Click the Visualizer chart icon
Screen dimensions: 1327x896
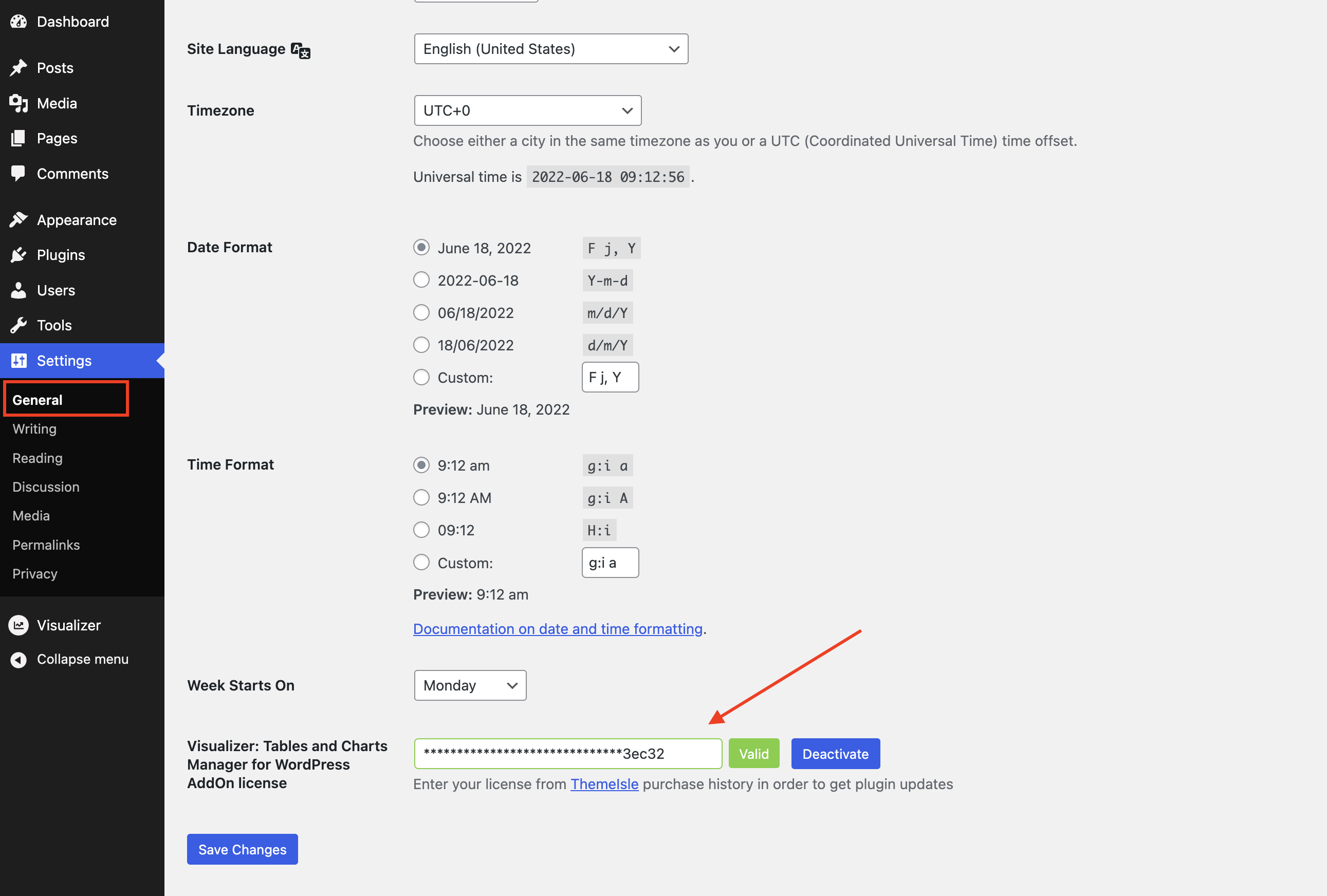tap(19, 625)
